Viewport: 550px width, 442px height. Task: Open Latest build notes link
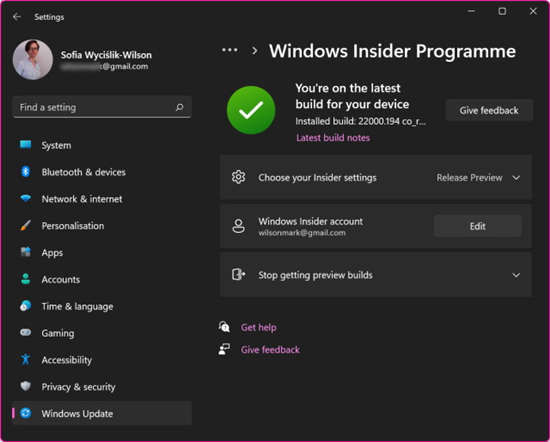pos(333,138)
